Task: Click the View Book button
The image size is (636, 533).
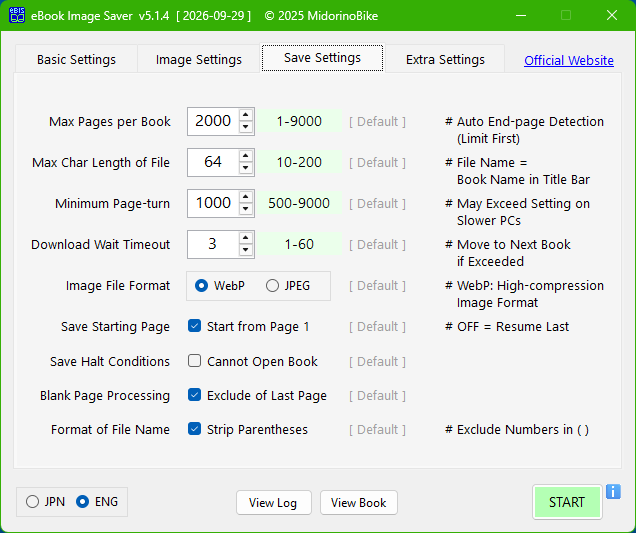Action: coord(359,503)
